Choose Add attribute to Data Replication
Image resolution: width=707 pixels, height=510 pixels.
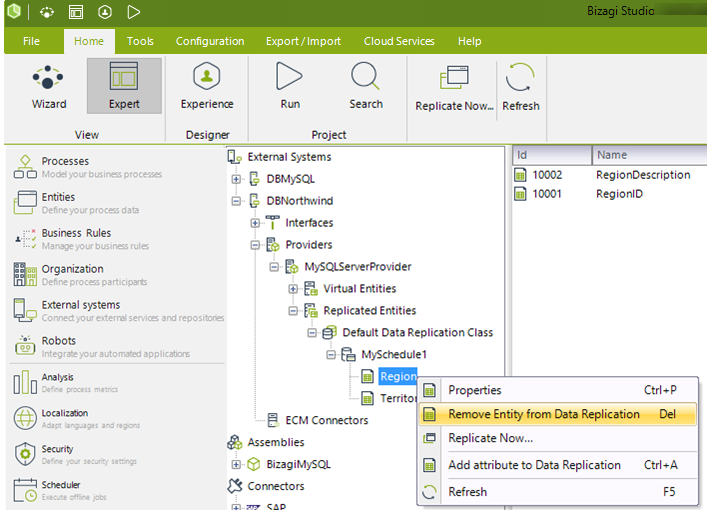[558, 465]
